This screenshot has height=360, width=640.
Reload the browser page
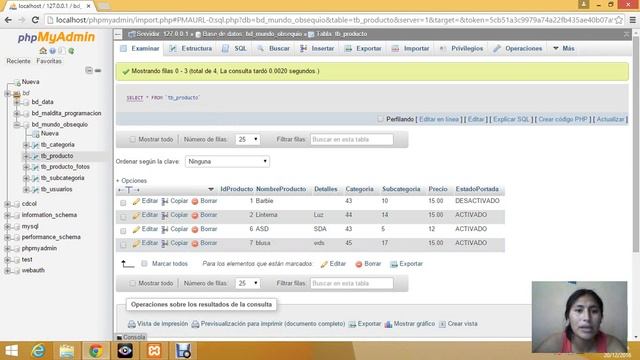pyautogui.click(x=35, y=20)
